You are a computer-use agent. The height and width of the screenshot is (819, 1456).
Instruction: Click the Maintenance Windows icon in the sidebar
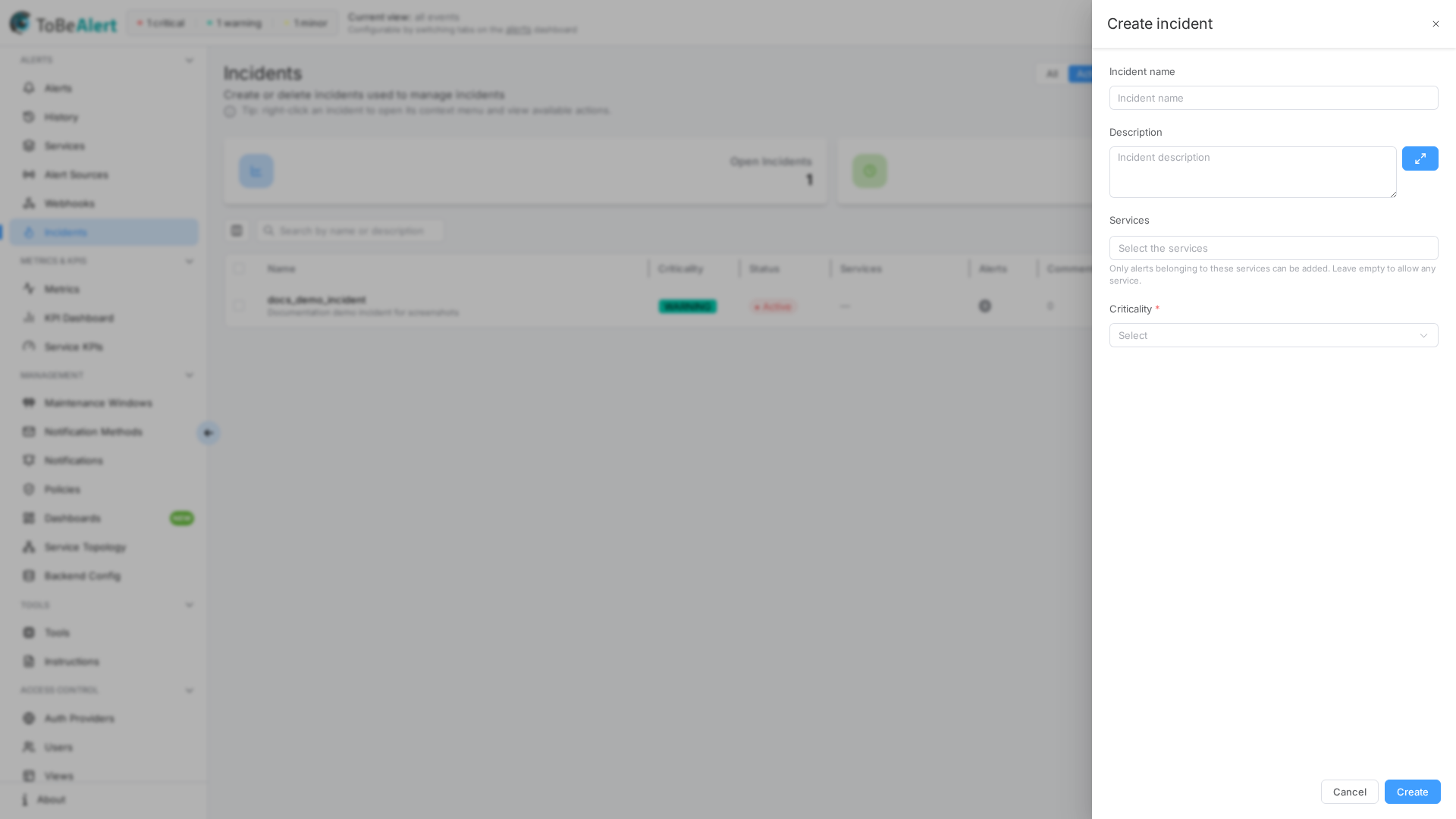click(29, 403)
